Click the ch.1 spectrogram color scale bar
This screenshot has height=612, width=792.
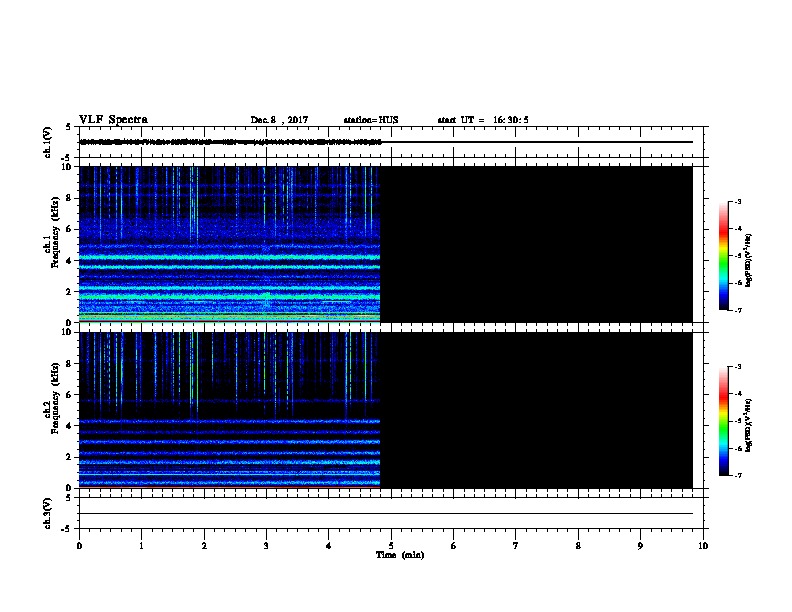click(x=723, y=256)
